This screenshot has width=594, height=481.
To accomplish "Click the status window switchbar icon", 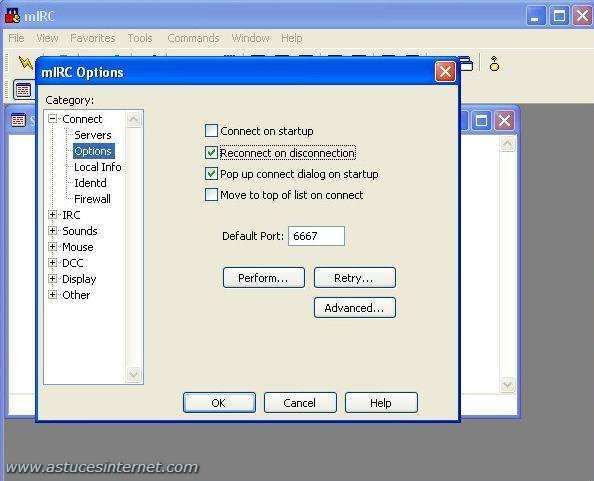I will pyautogui.click(x=23, y=90).
